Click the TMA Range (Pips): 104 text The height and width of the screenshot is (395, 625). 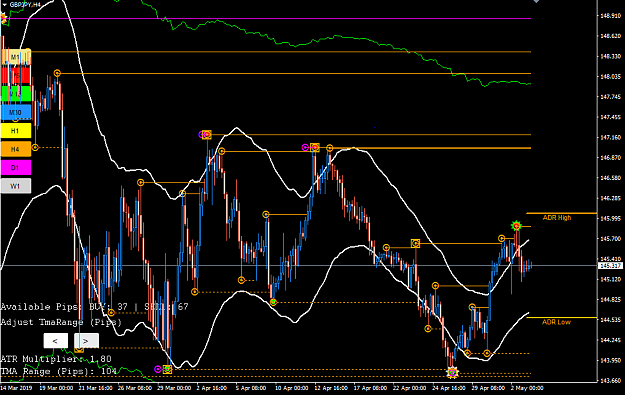click(x=59, y=371)
